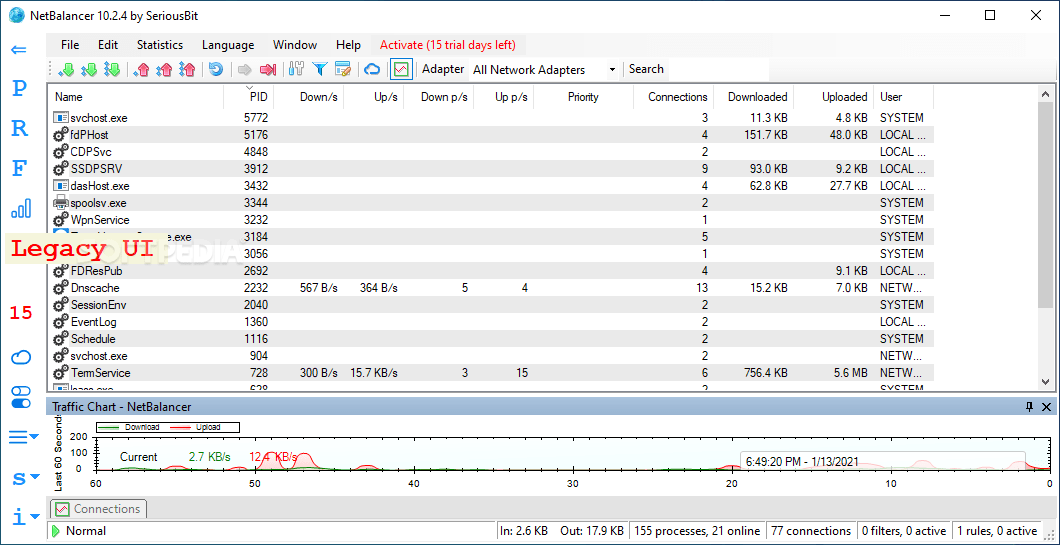Click '77 connections' in status bar
The width and height of the screenshot is (1060, 545).
(x=811, y=531)
